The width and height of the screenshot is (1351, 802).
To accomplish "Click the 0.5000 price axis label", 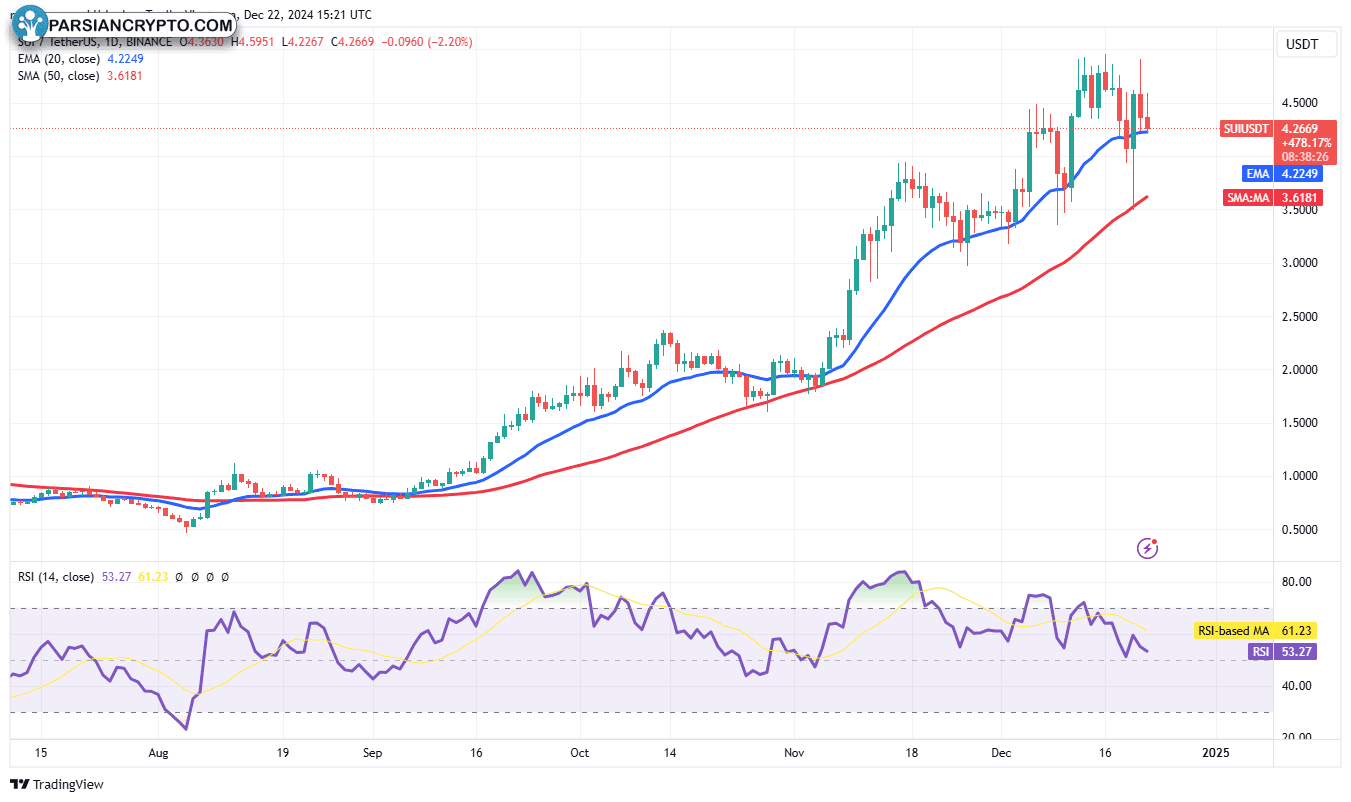I will point(1302,530).
